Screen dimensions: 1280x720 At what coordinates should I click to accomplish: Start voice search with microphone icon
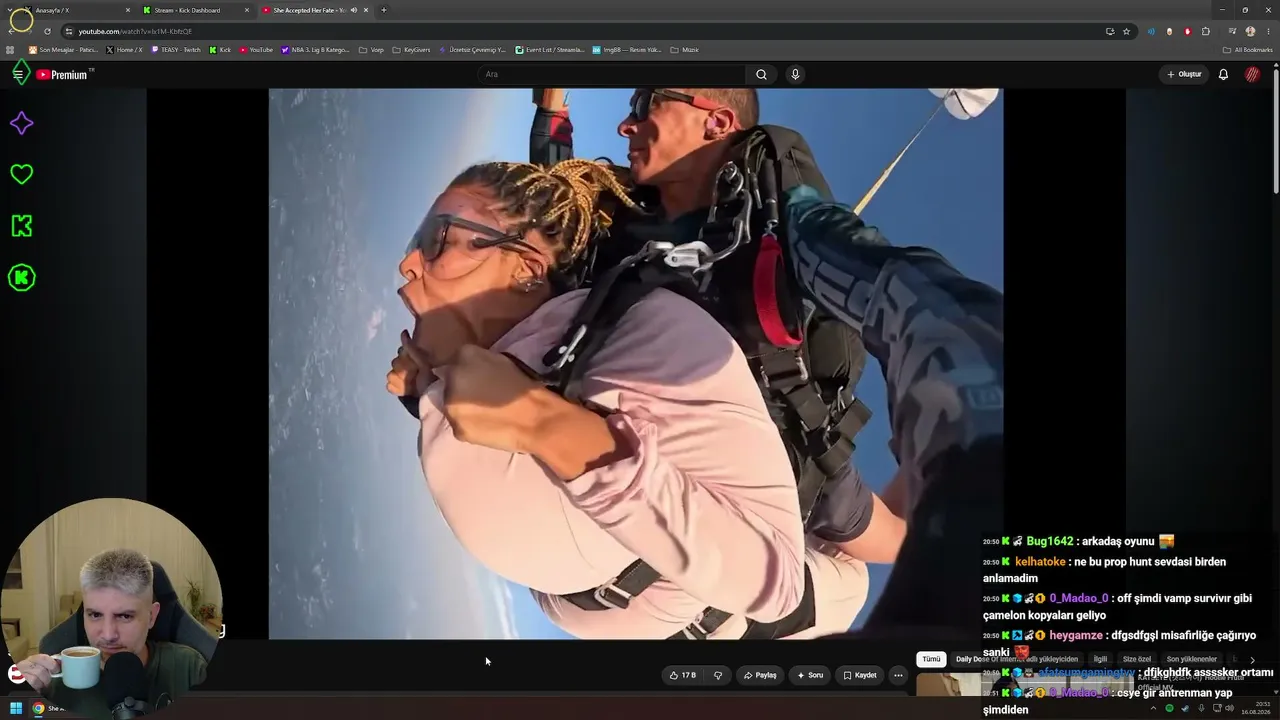[795, 74]
